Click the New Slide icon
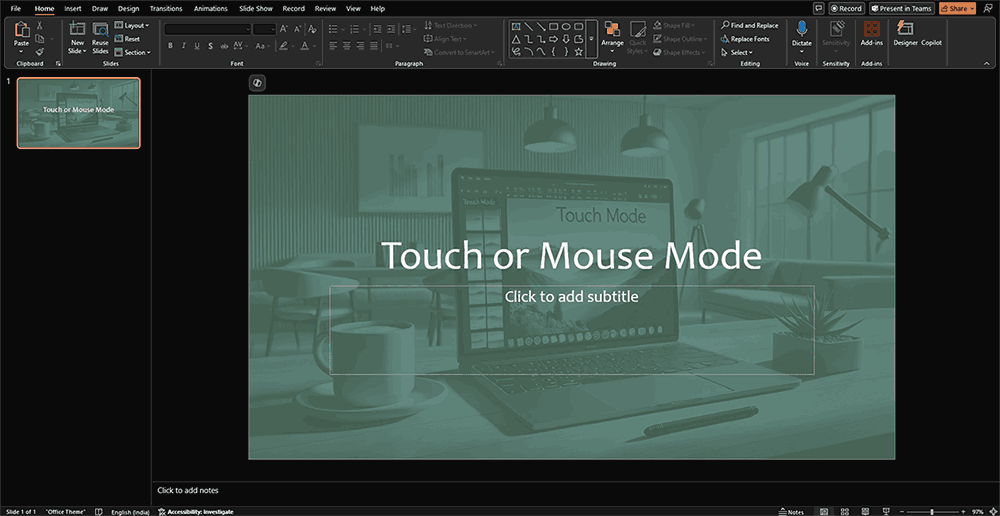Image resolution: width=1000 pixels, height=516 pixels. [x=77, y=29]
